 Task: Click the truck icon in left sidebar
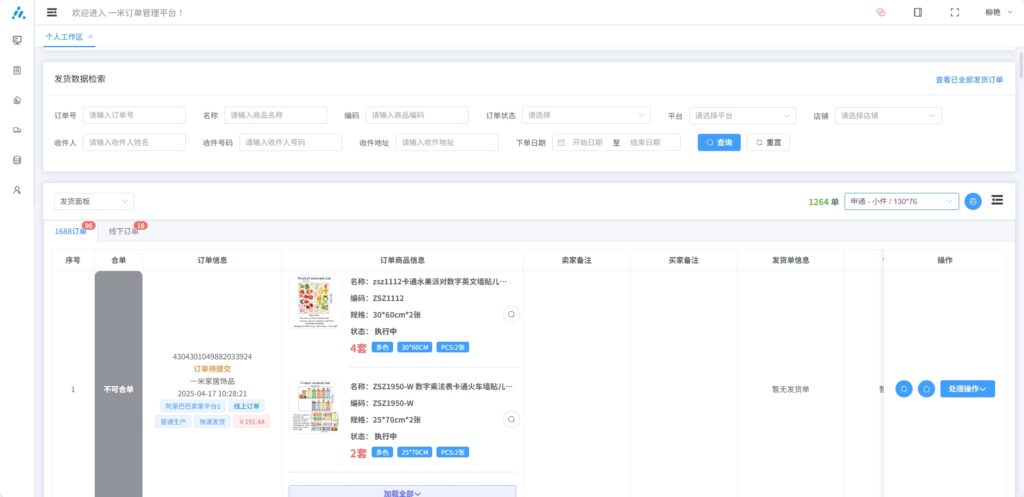(17, 130)
